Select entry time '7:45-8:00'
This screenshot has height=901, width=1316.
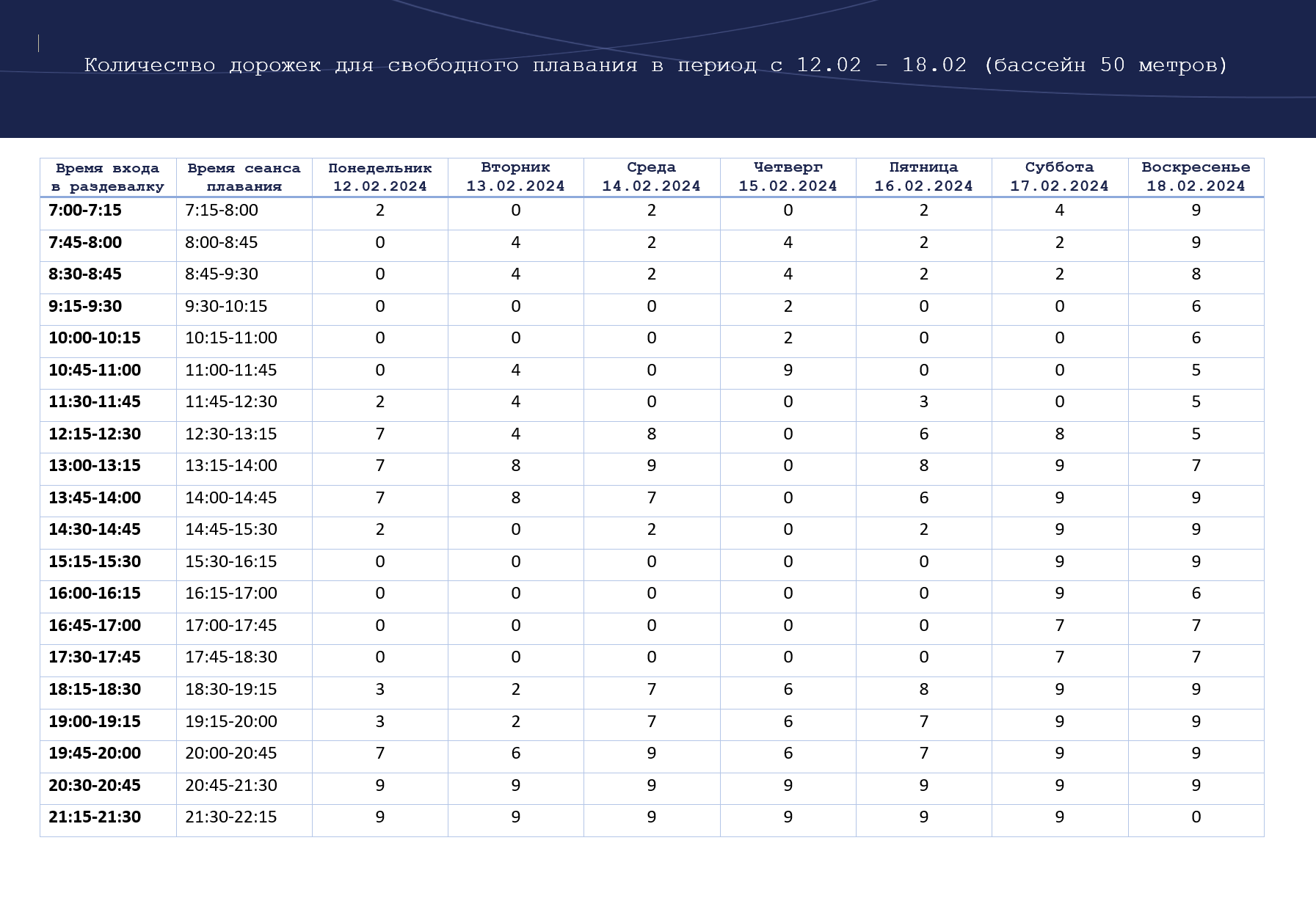point(85,243)
